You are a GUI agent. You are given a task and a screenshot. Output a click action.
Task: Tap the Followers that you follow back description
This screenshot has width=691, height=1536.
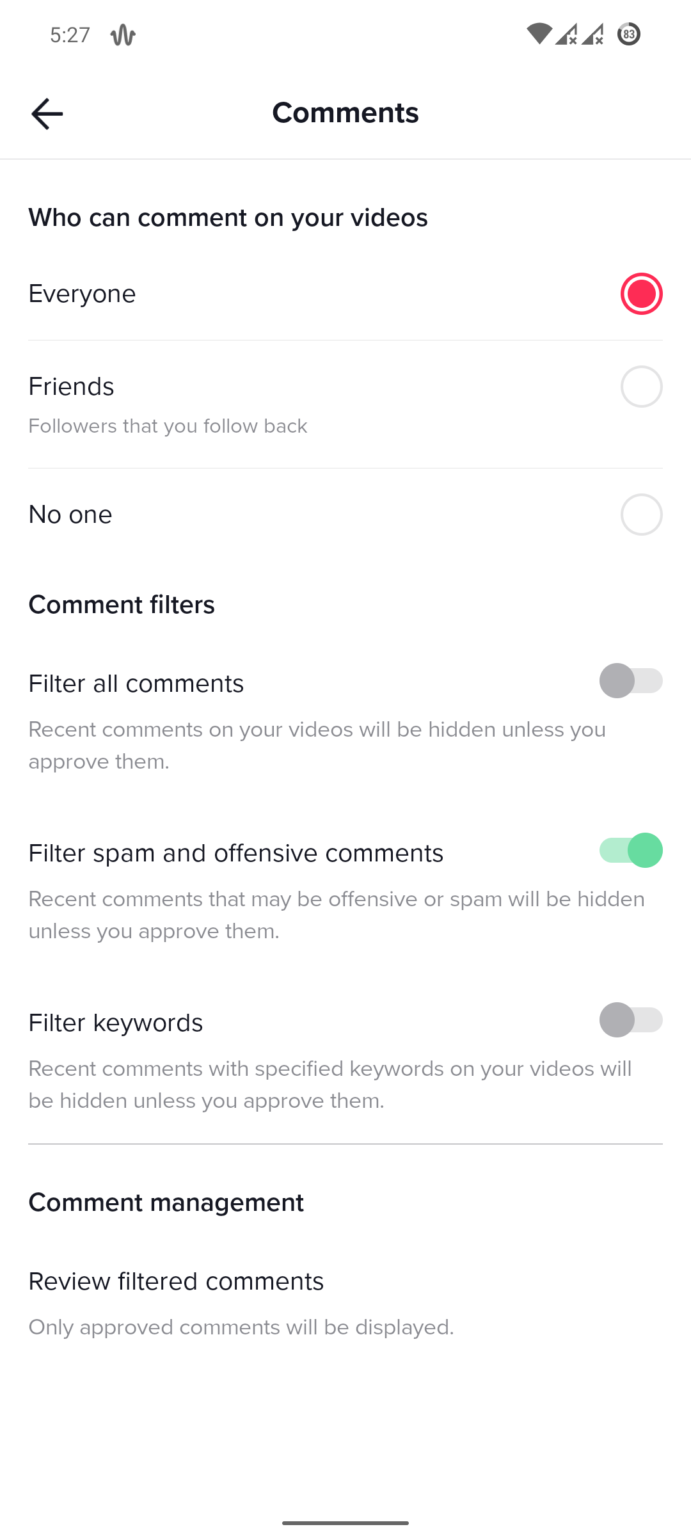167,426
